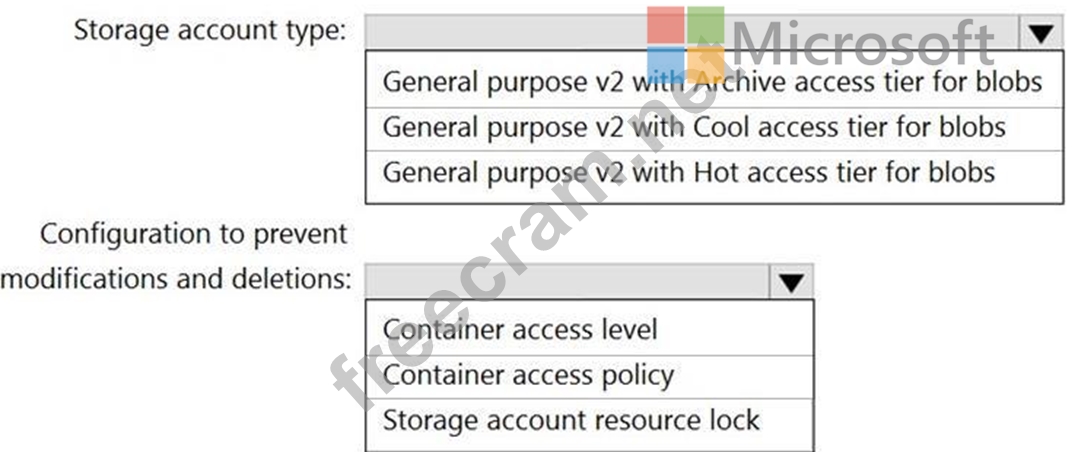Click the red square of Microsoft logo

click(x=666, y=25)
